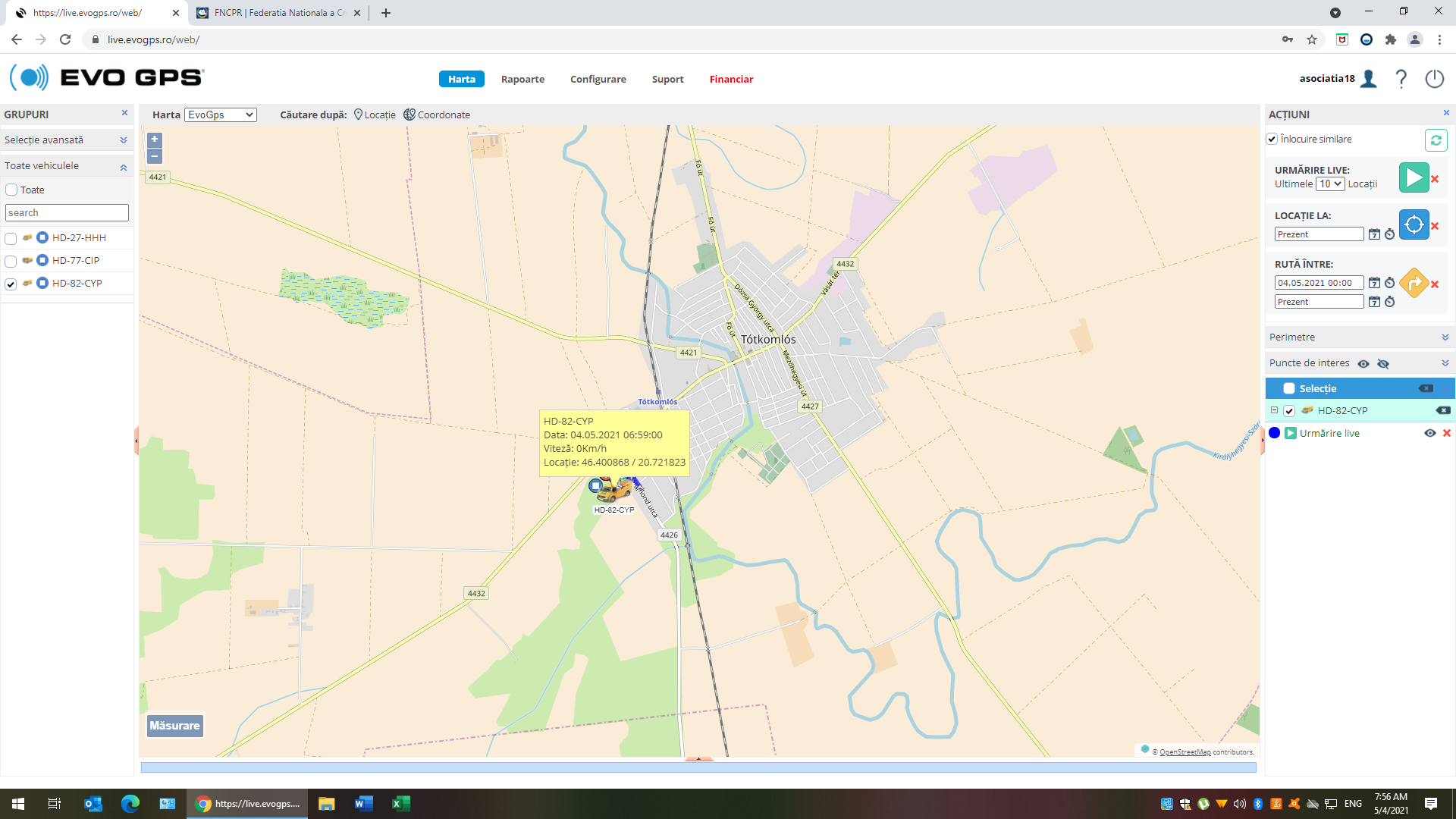Viewport: 1456px width, 819px height.
Task: Click the Măsurare button on map
Action: 174,726
